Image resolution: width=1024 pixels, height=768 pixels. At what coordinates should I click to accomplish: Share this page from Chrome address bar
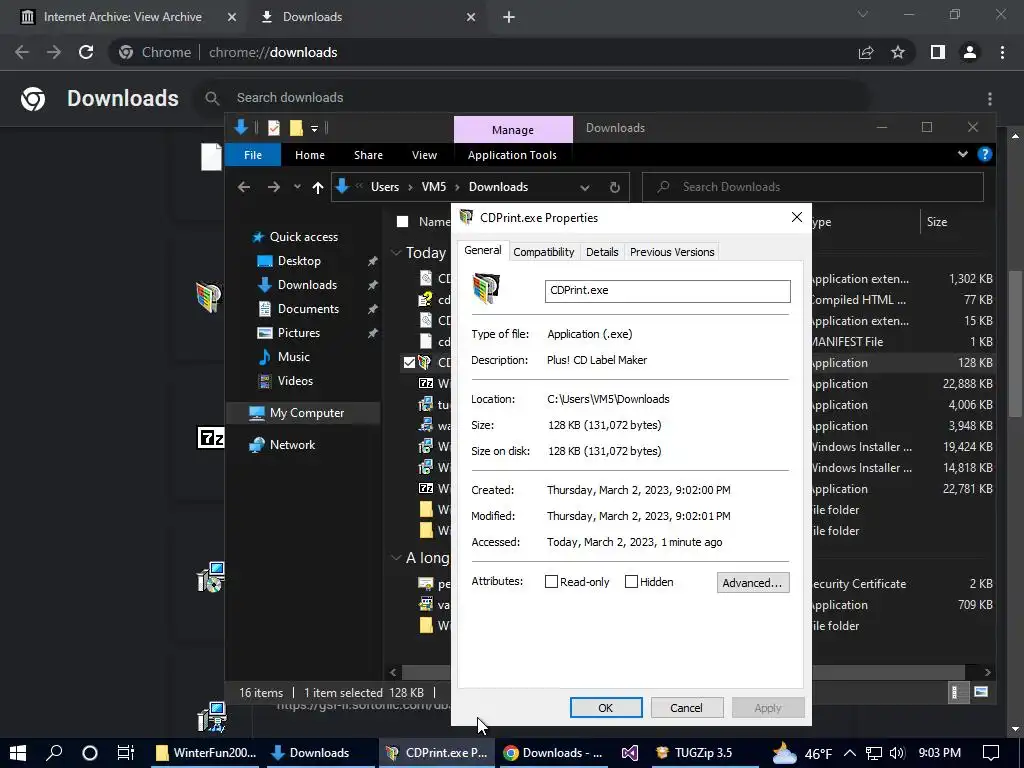[866, 52]
